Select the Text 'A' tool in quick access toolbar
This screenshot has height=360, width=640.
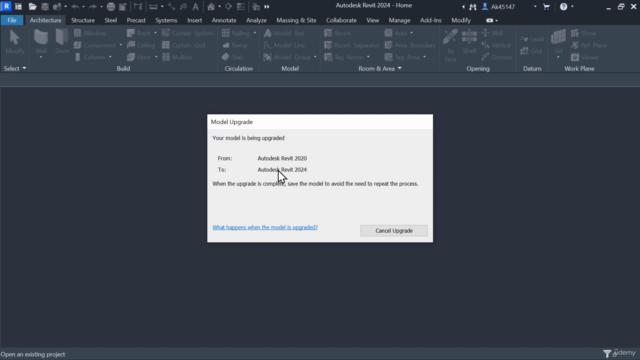point(196,7)
